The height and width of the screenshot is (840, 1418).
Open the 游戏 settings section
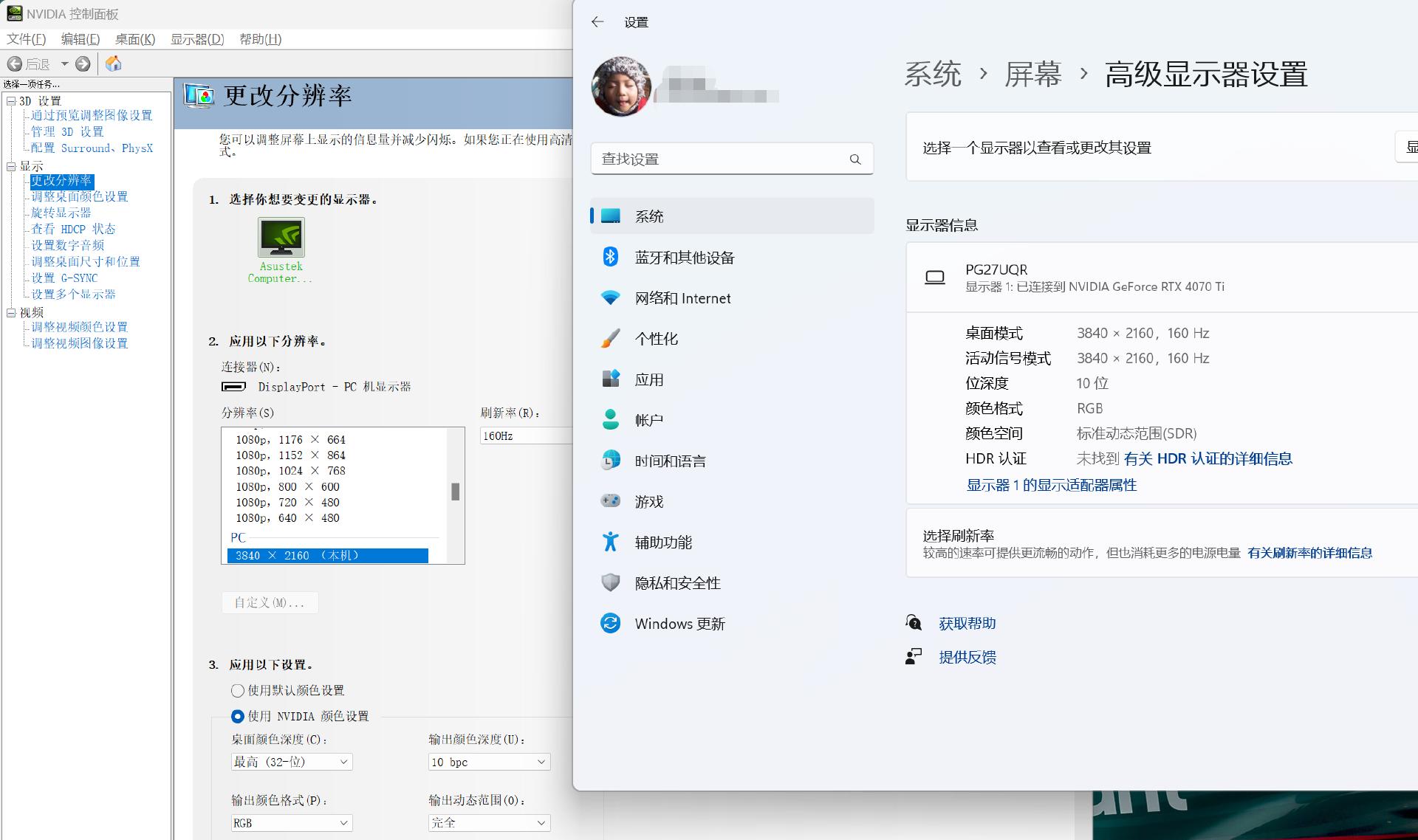[x=648, y=501]
